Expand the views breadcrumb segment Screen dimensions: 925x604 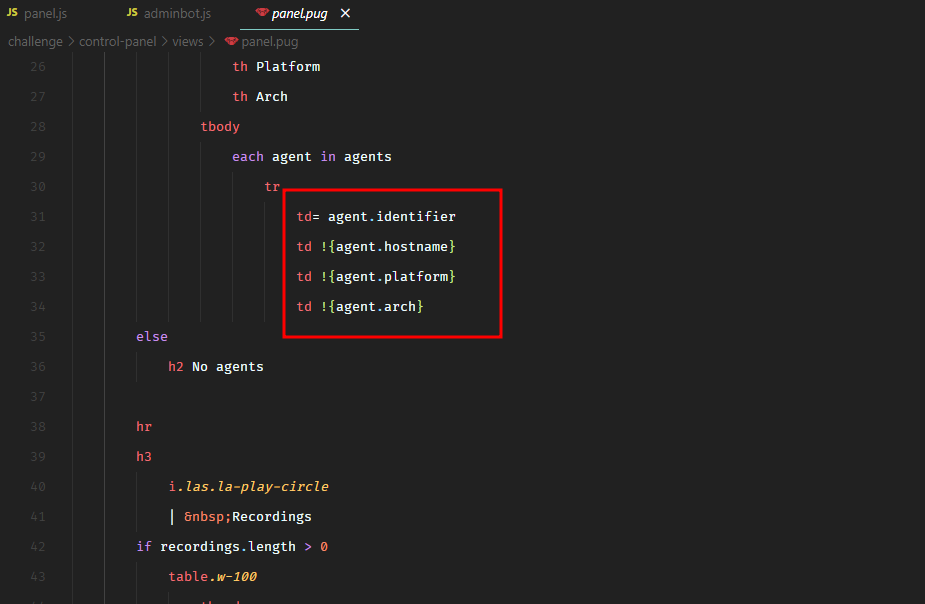(x=187, y=42)
